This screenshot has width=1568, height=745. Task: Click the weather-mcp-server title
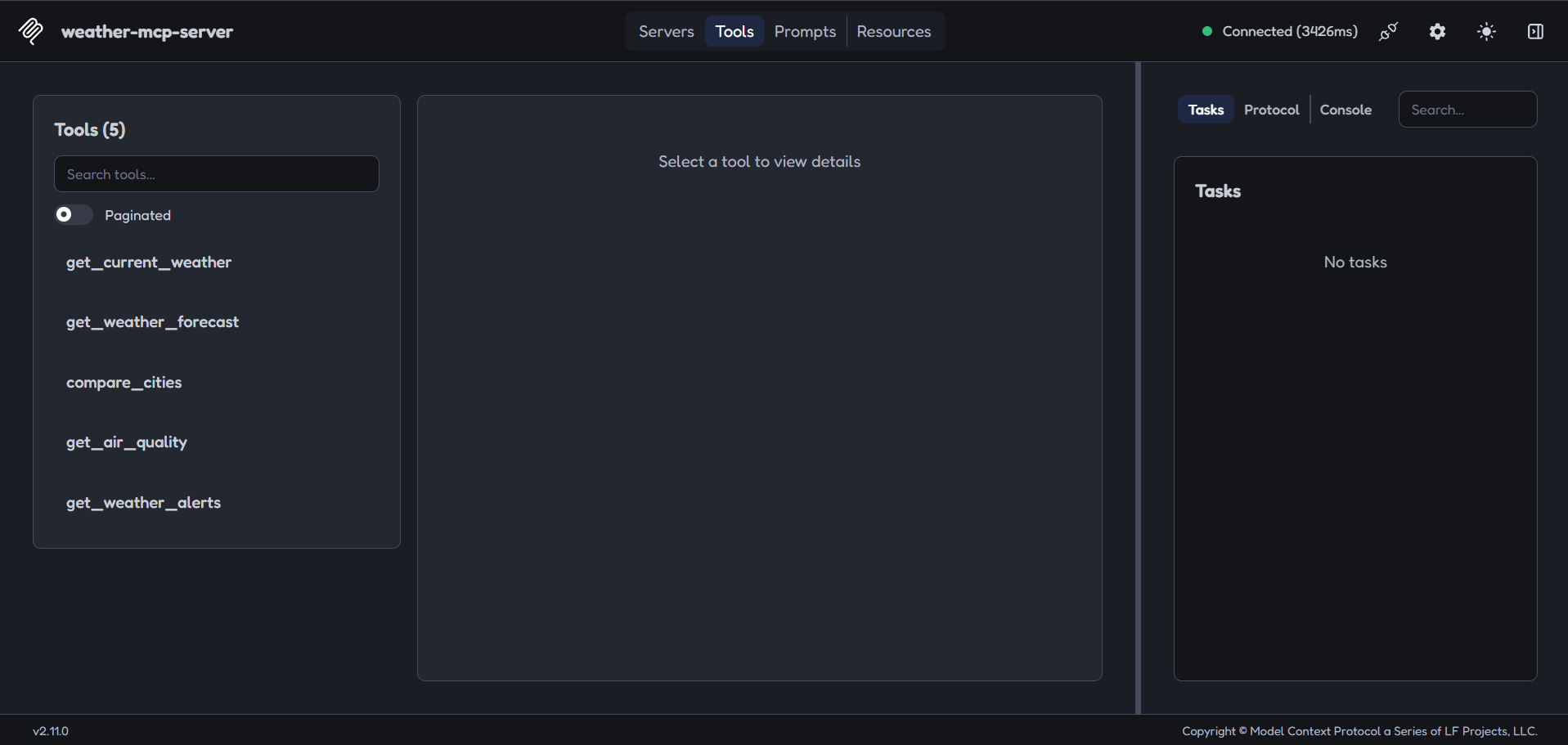(147, 32)
